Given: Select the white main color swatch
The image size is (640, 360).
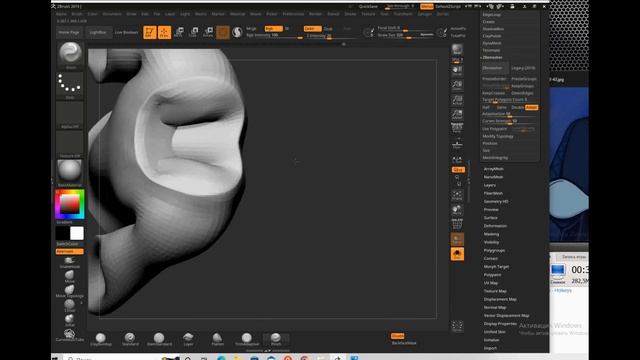Looking at the screenshot, I should tap(77, 233).
